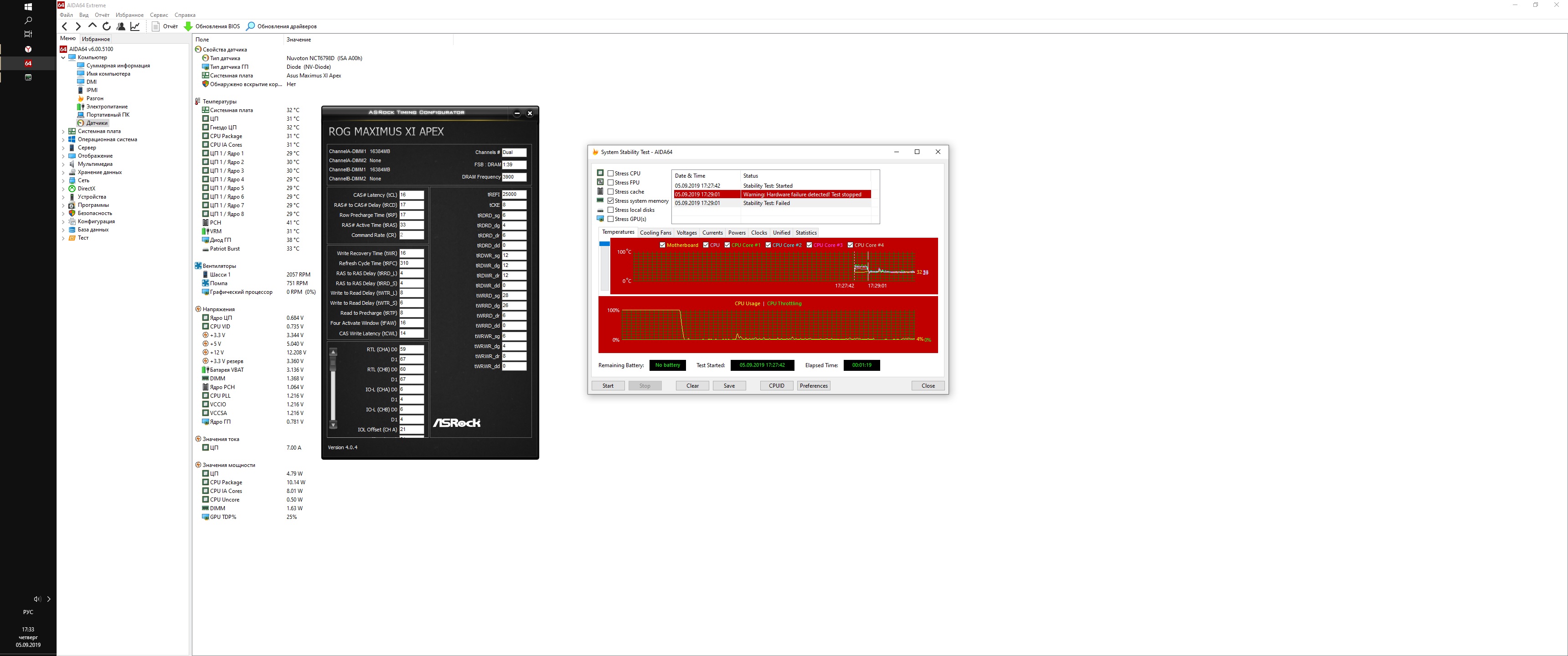The image size is (1568, 656).
Task: Go up one level arrow icon
Action: tap(93, 26)
